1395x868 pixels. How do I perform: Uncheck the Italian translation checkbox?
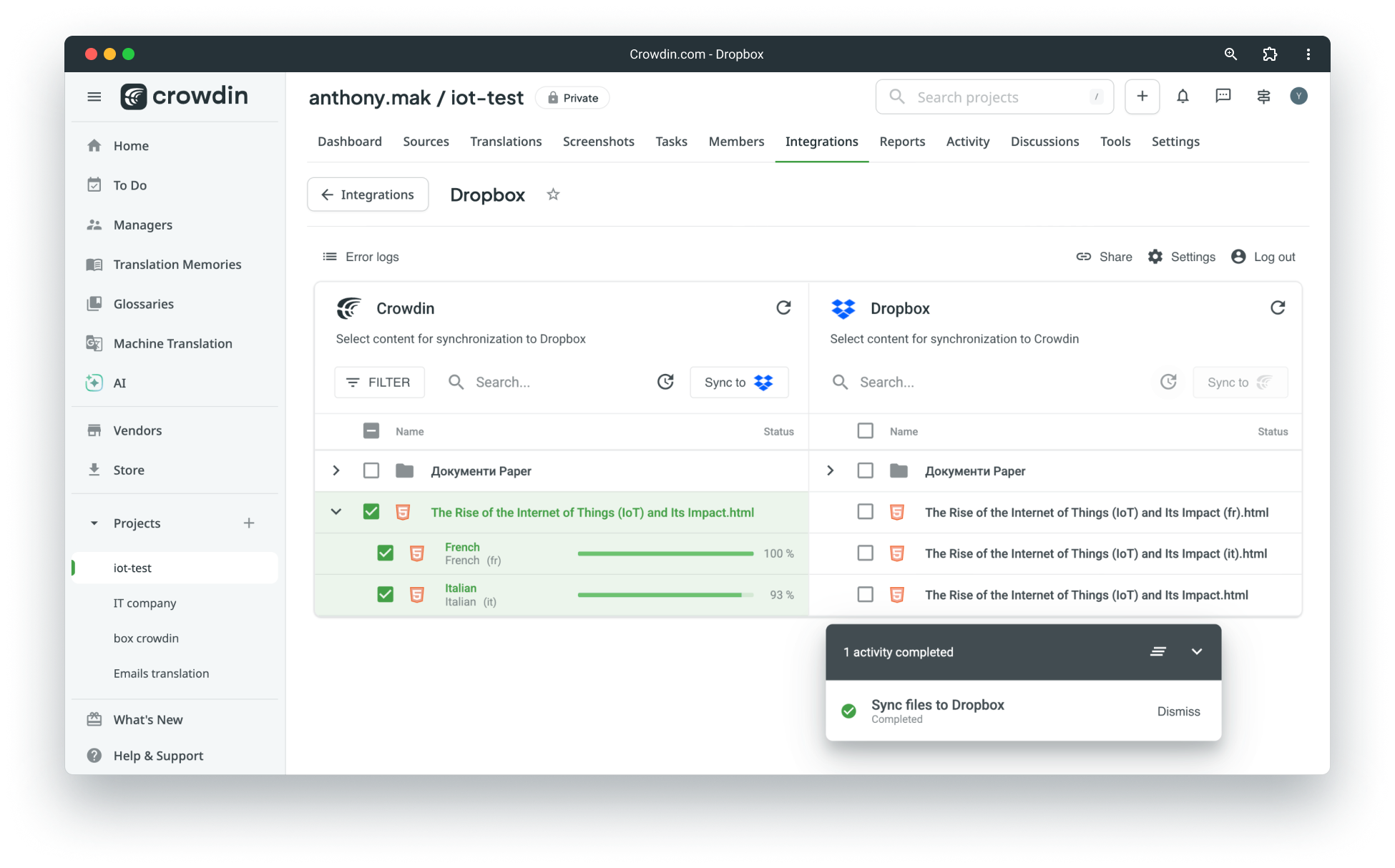tap(386, 594)
